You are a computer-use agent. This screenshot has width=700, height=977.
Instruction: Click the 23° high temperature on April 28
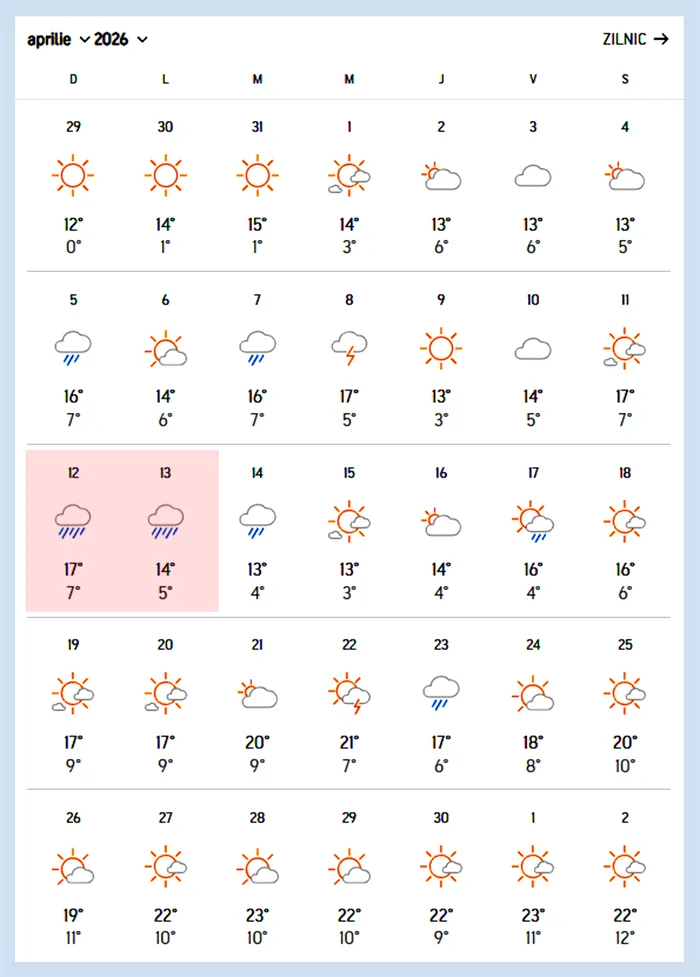pos(257,915)
